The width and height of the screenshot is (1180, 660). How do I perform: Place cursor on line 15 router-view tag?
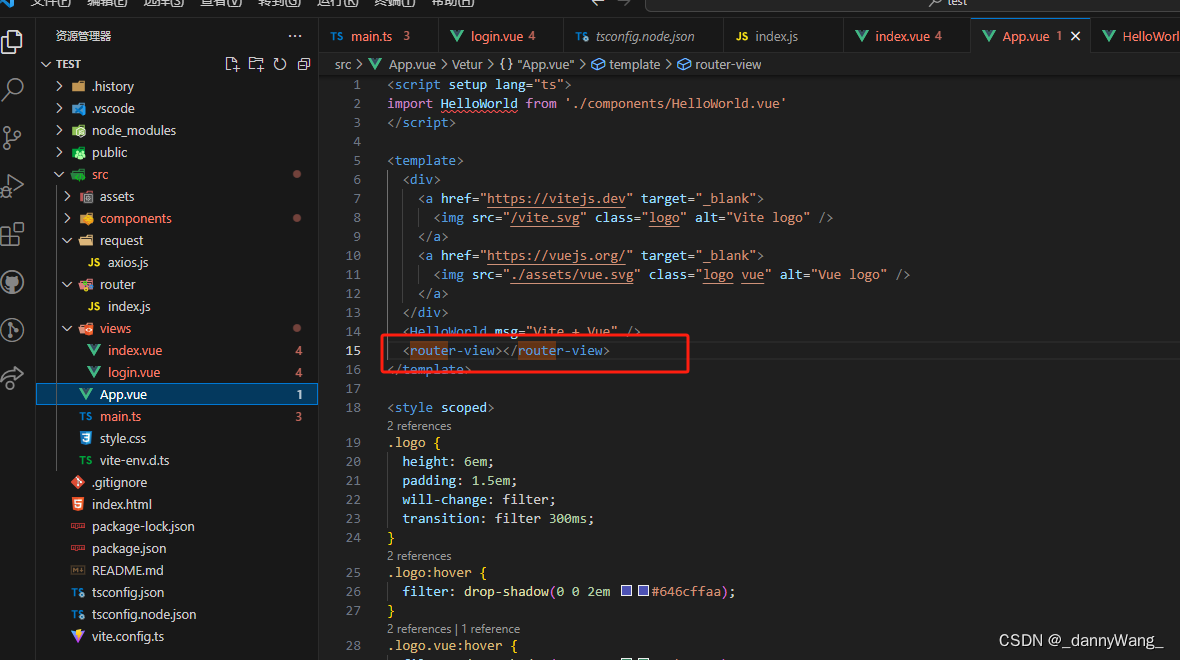point(506,351)
